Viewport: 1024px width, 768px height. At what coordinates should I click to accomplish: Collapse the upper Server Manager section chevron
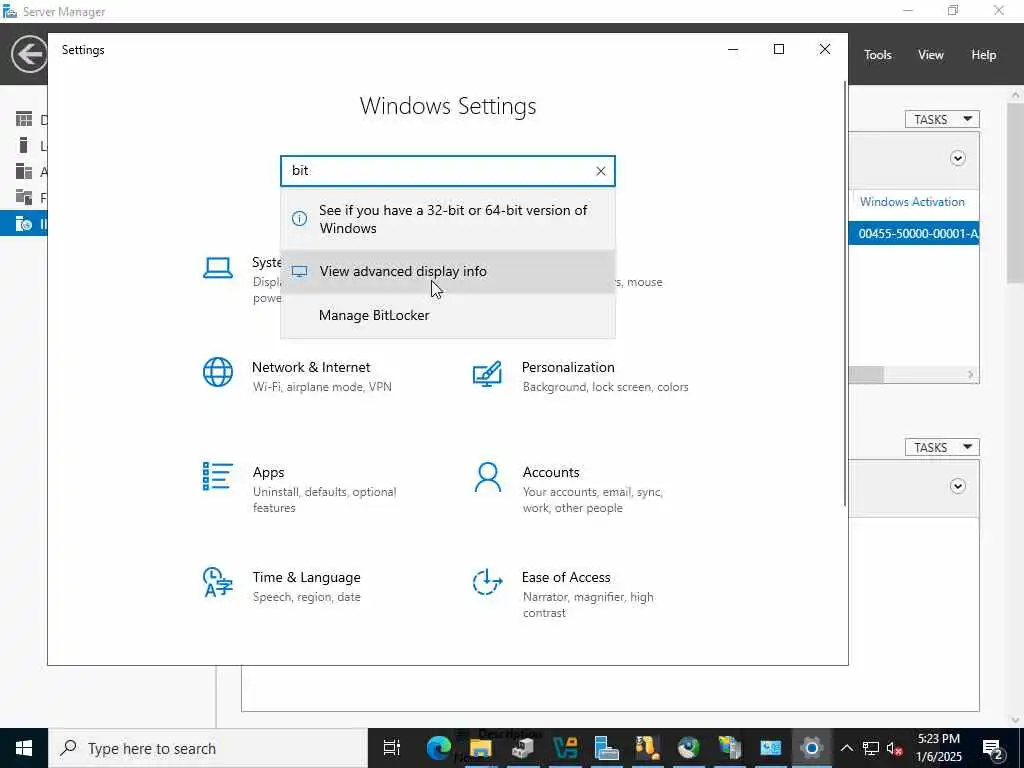[x=957, y=158]
